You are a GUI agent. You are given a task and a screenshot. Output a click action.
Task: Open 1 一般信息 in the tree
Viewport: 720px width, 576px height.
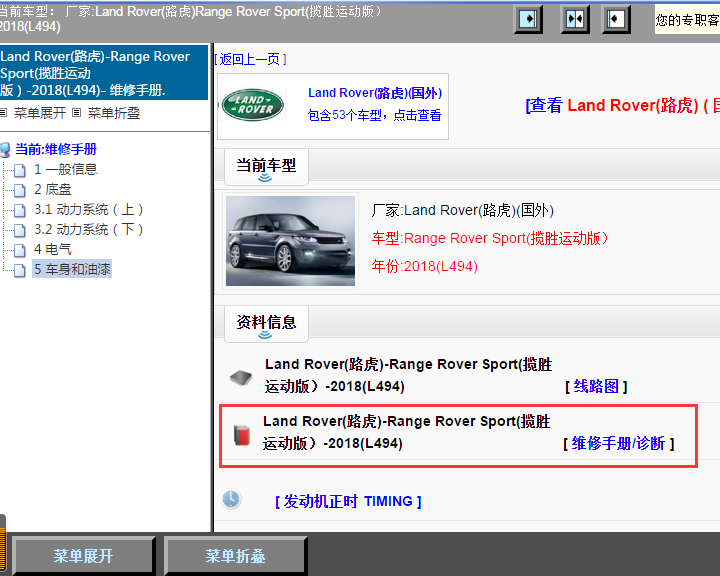click(x=66, y=169)
